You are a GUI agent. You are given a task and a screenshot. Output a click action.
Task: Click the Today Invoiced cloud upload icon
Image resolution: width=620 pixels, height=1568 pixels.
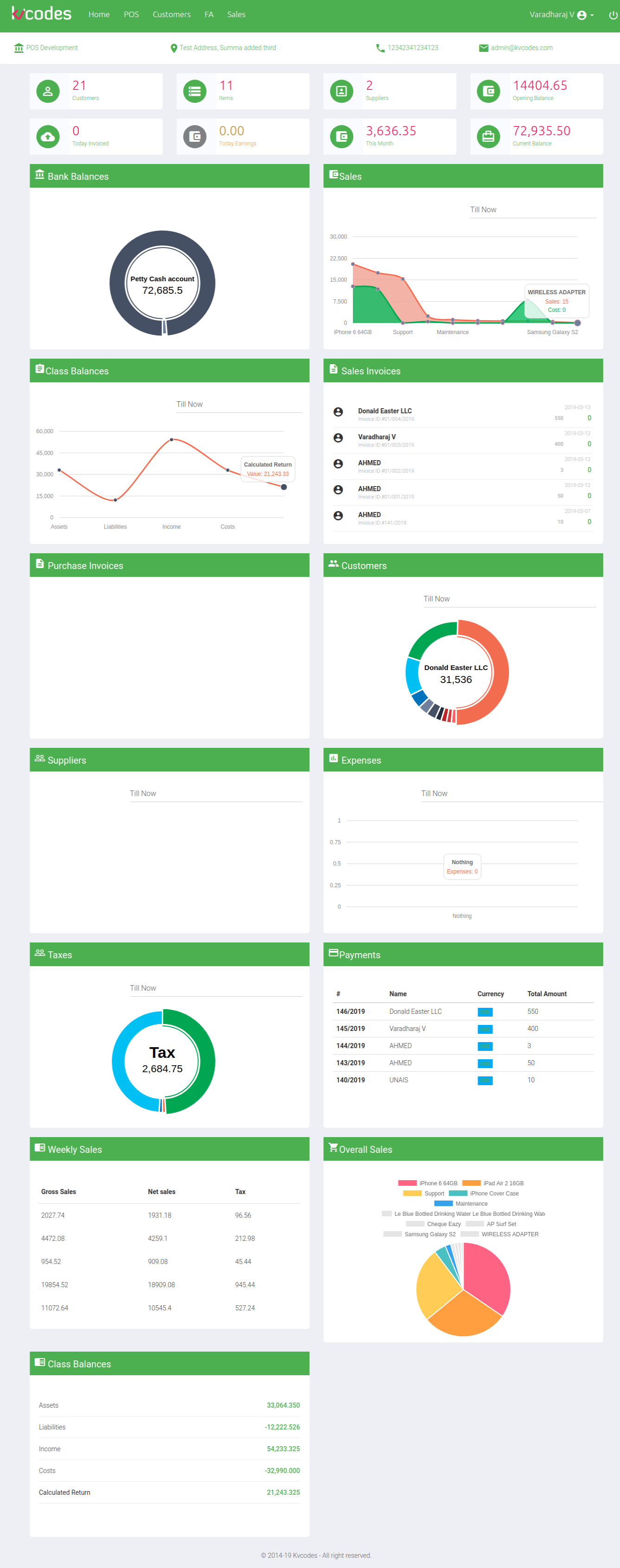[48, 137]
